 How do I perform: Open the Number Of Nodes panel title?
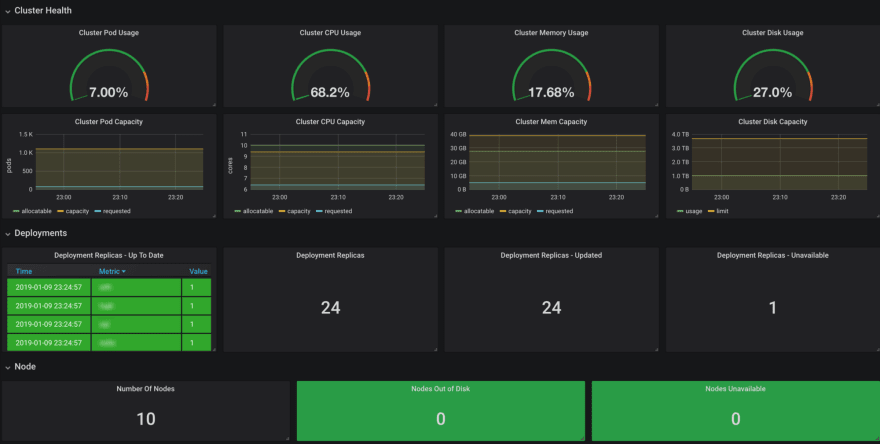145,388
